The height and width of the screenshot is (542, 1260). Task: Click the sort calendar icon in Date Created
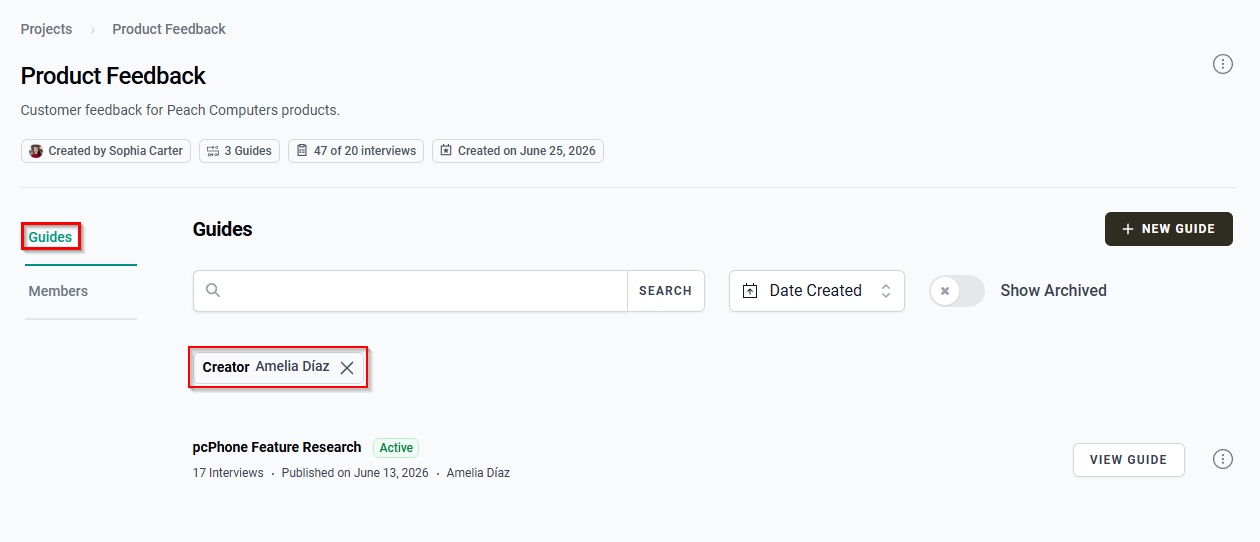pyautogui.click(x=750, y=291)
